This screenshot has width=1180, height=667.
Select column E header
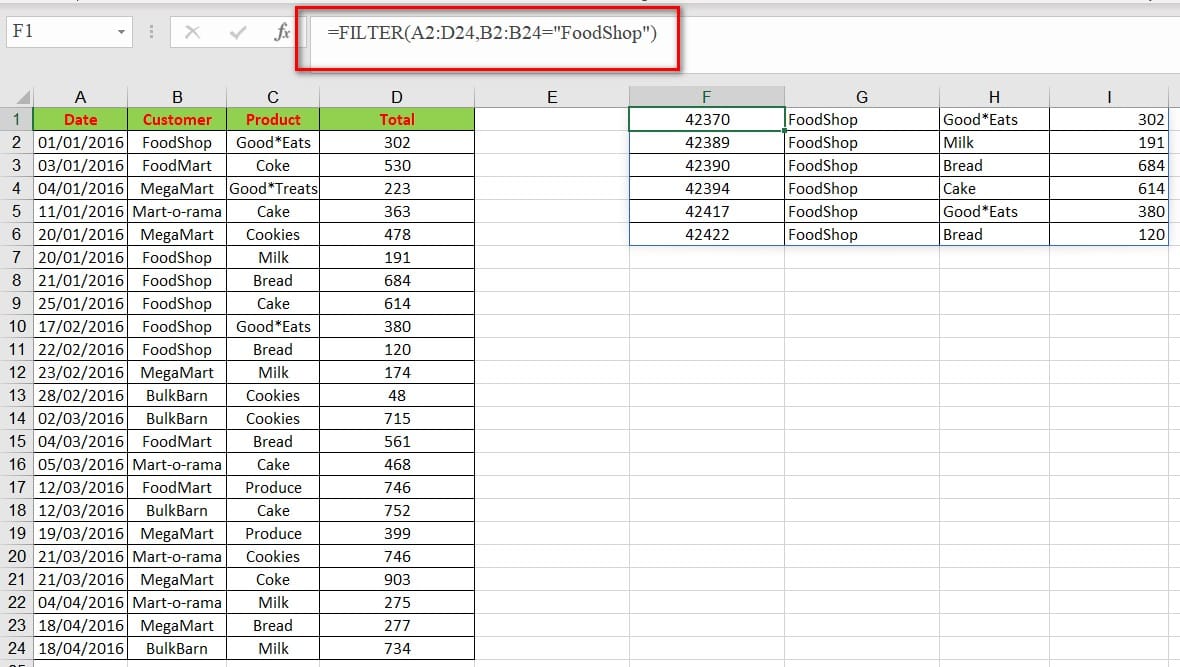551,97
